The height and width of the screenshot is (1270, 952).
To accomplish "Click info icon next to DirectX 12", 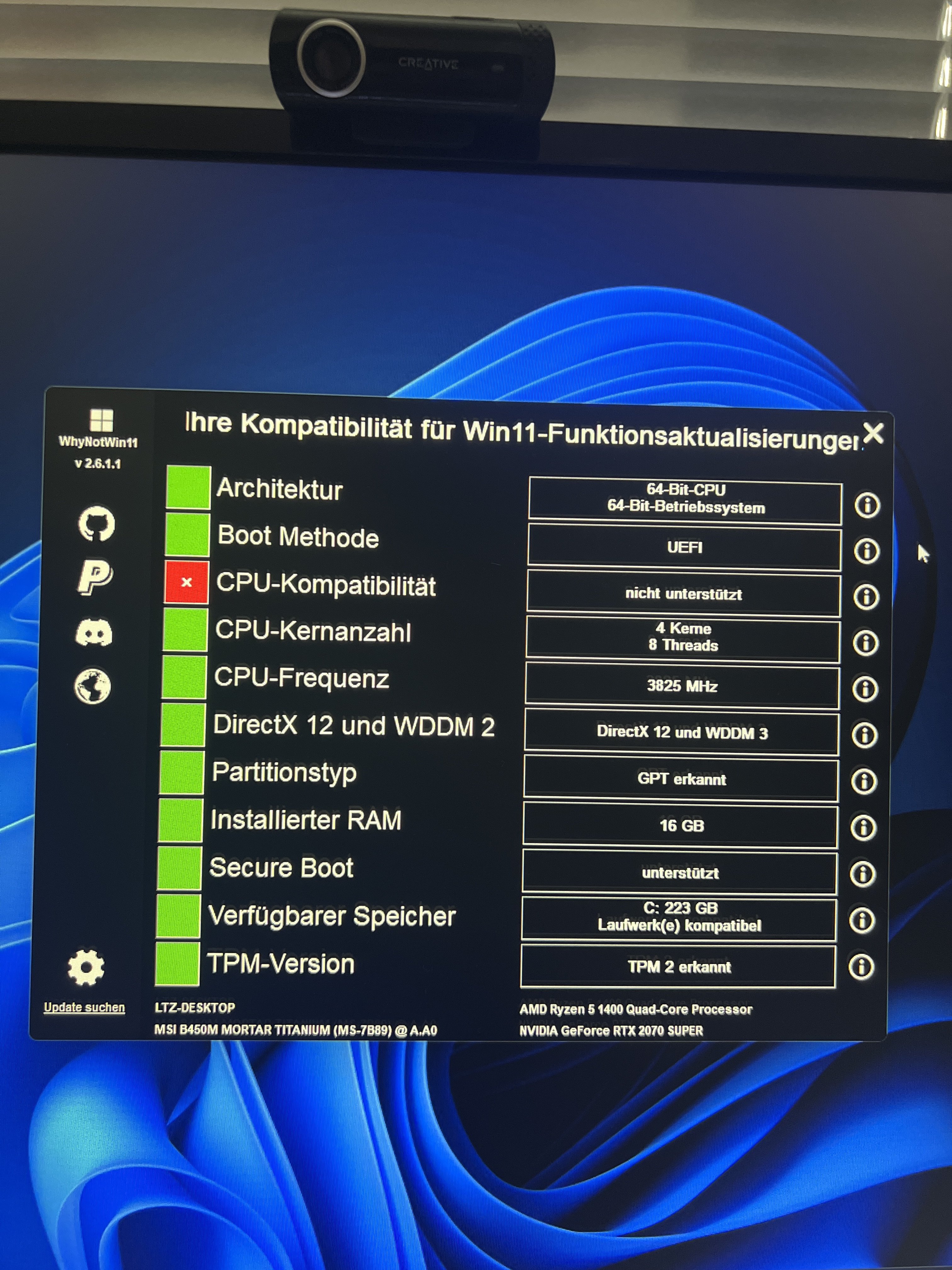I will 864,735.
